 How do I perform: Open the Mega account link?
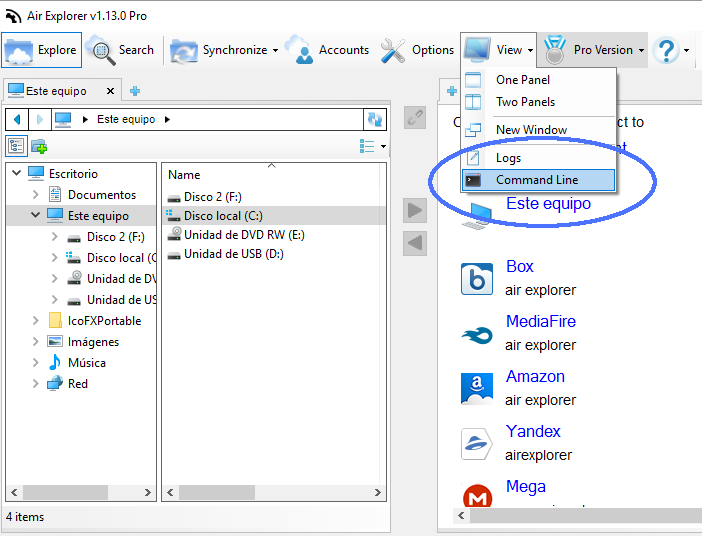coord(525,487)
